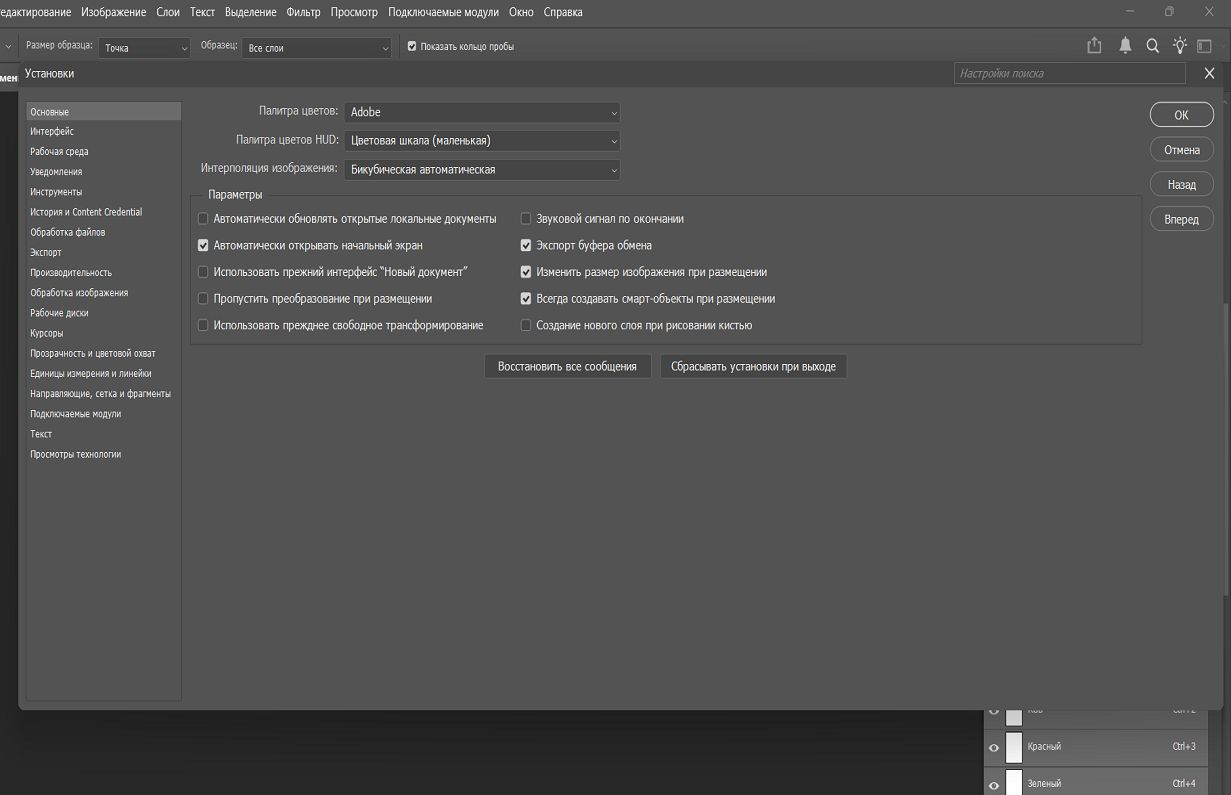Click the Назад button

[1181, 185]
